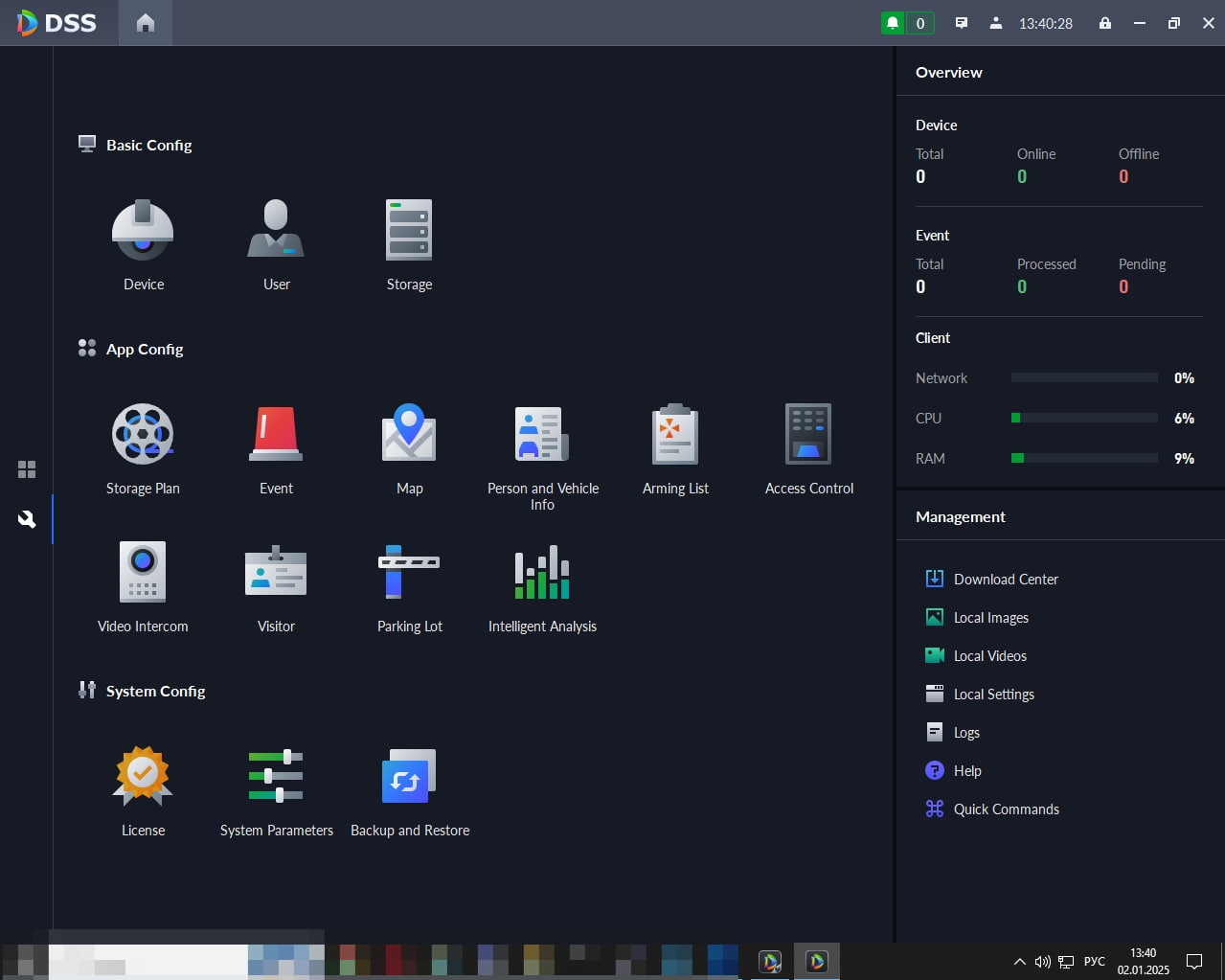Select the wrench configuration icon in sidebar
The height and width of the screenshot is (980, 1225).
[x=27, y=519]
